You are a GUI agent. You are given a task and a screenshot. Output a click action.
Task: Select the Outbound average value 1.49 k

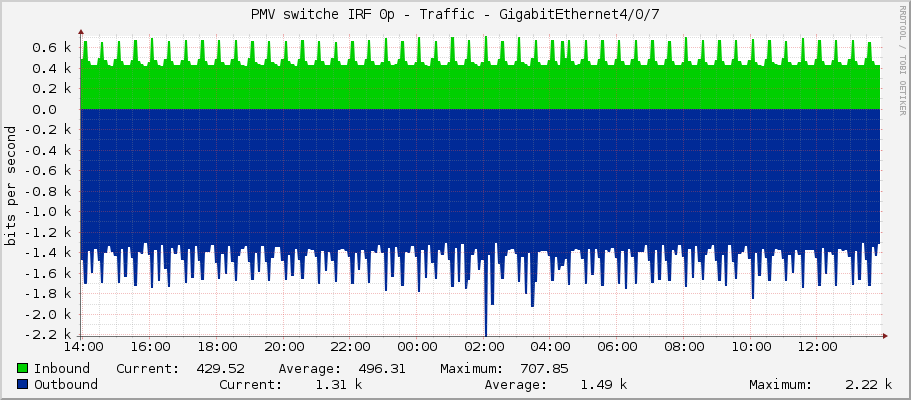(603, 384)
